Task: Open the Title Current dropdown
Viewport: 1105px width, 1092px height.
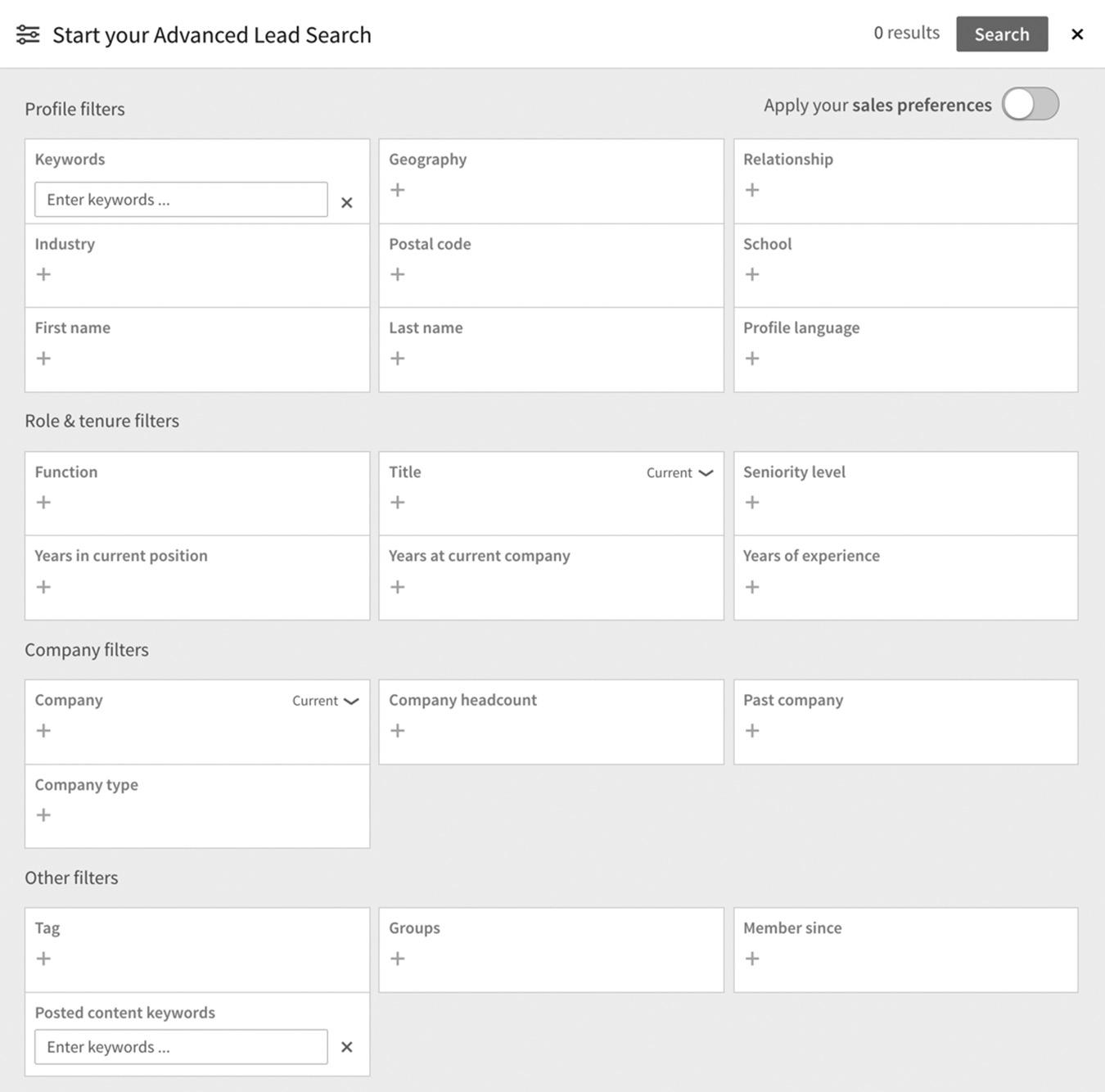Action: (680, 473)
